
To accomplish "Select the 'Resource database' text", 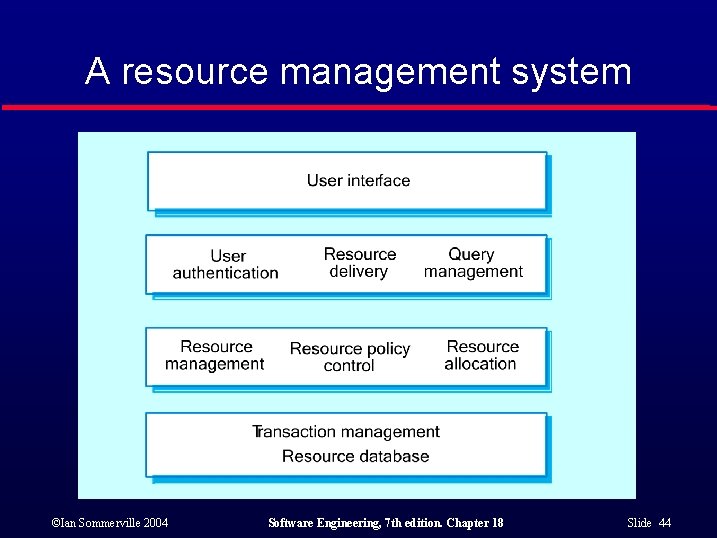I will (355, 456).
